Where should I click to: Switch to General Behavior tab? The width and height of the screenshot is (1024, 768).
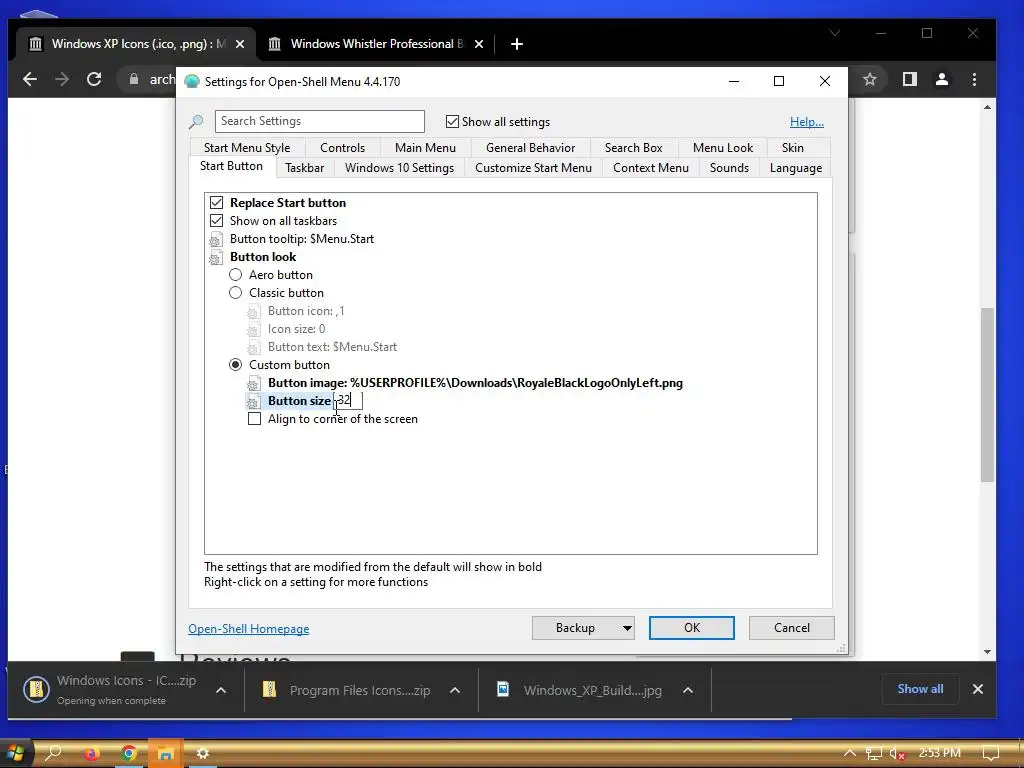530,148
